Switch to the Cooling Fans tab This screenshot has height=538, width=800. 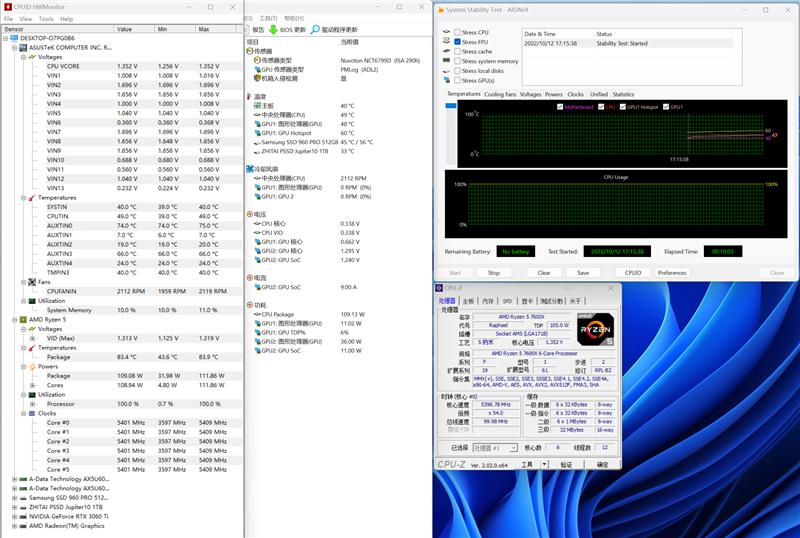click(x=500, y=94)
